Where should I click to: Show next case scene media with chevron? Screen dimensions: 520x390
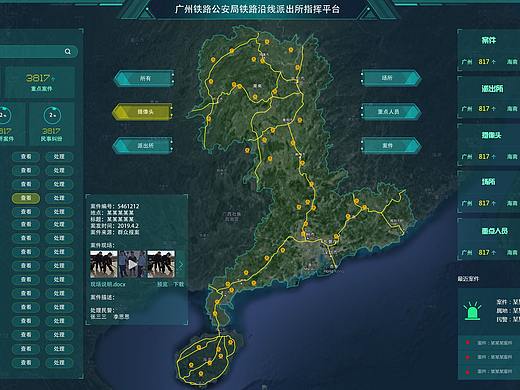(181, 265)
